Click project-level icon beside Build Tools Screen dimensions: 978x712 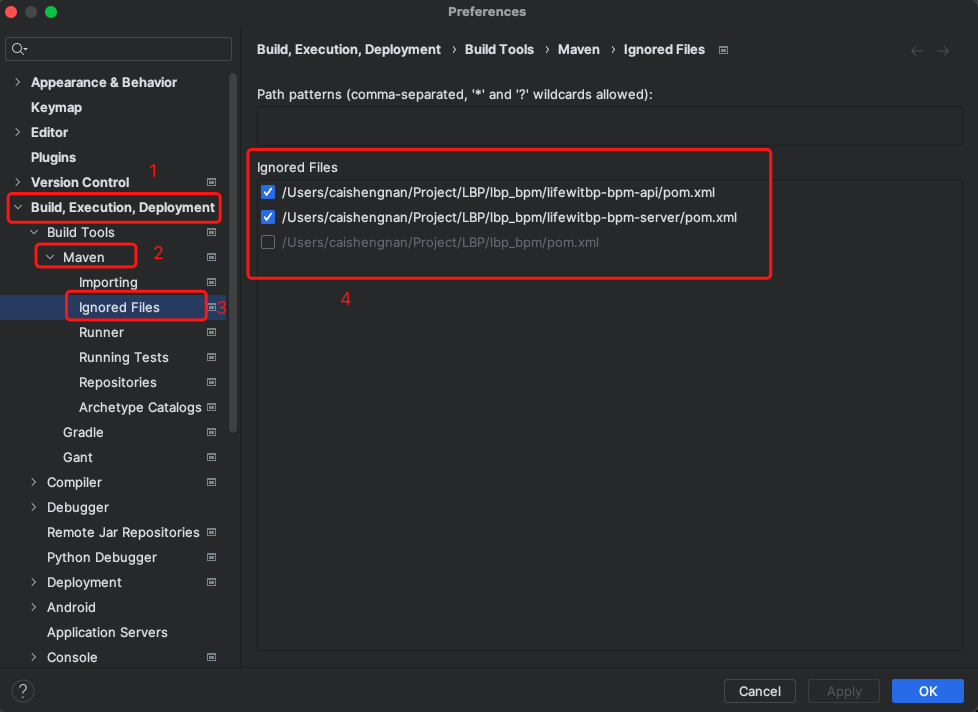pos(211,232)
